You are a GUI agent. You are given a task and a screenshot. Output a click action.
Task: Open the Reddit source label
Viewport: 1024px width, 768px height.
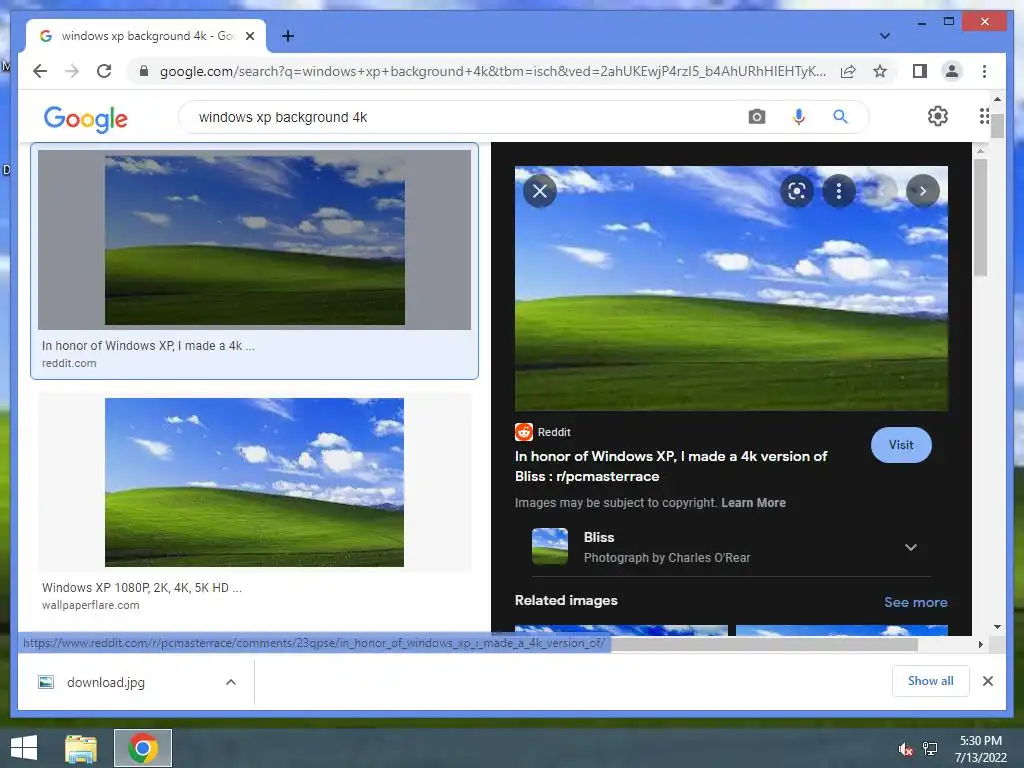pos(543,432)
